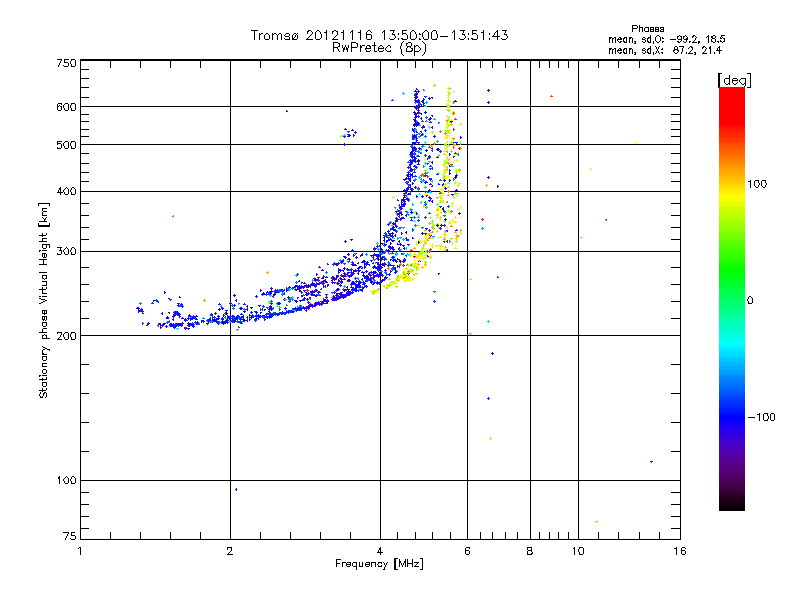Click the '6' tick label on the frequency axis
The width and height of the screenshot is (800, 600).
coord(467,551)
